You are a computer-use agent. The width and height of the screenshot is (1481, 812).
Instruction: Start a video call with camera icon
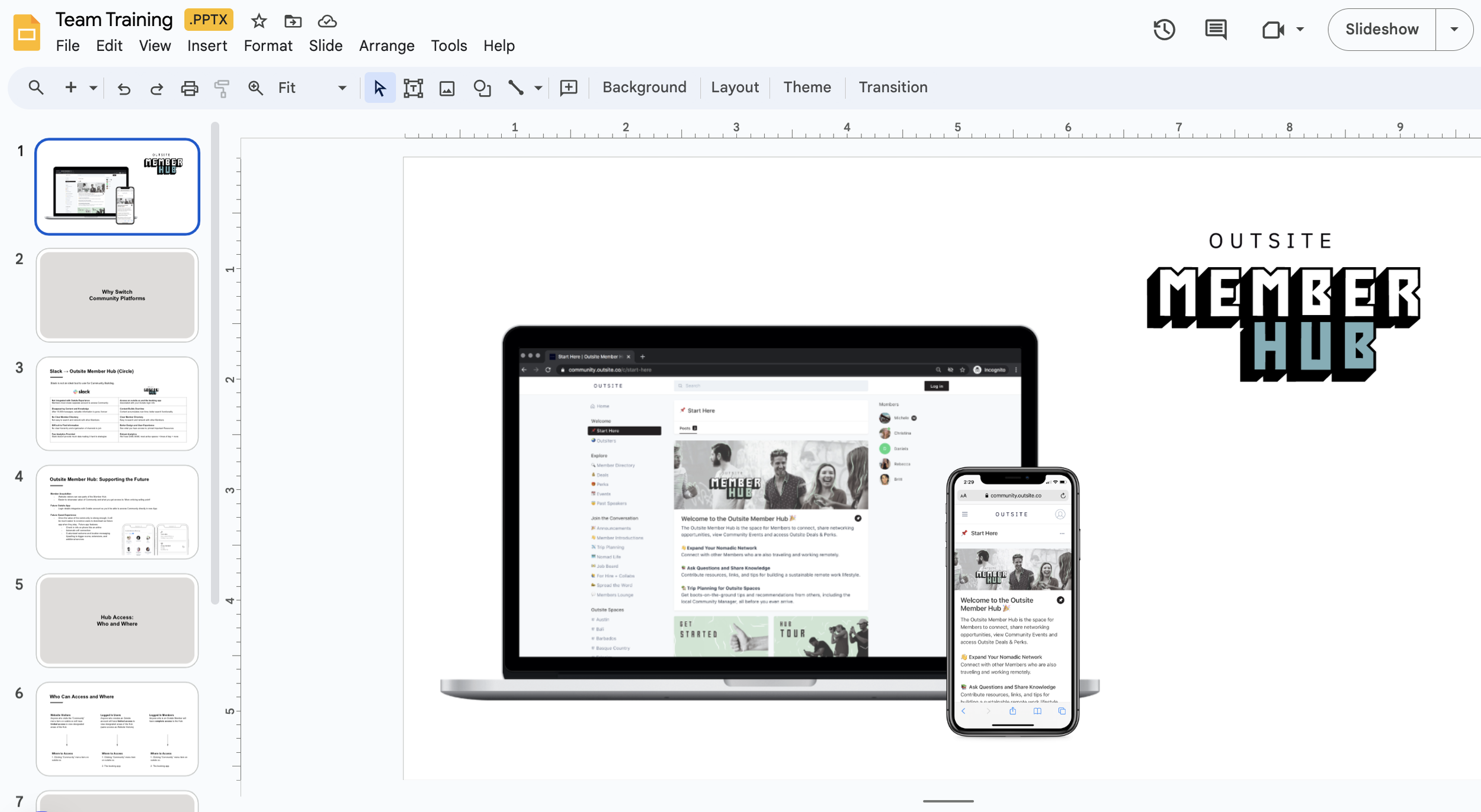point(1273,30)
